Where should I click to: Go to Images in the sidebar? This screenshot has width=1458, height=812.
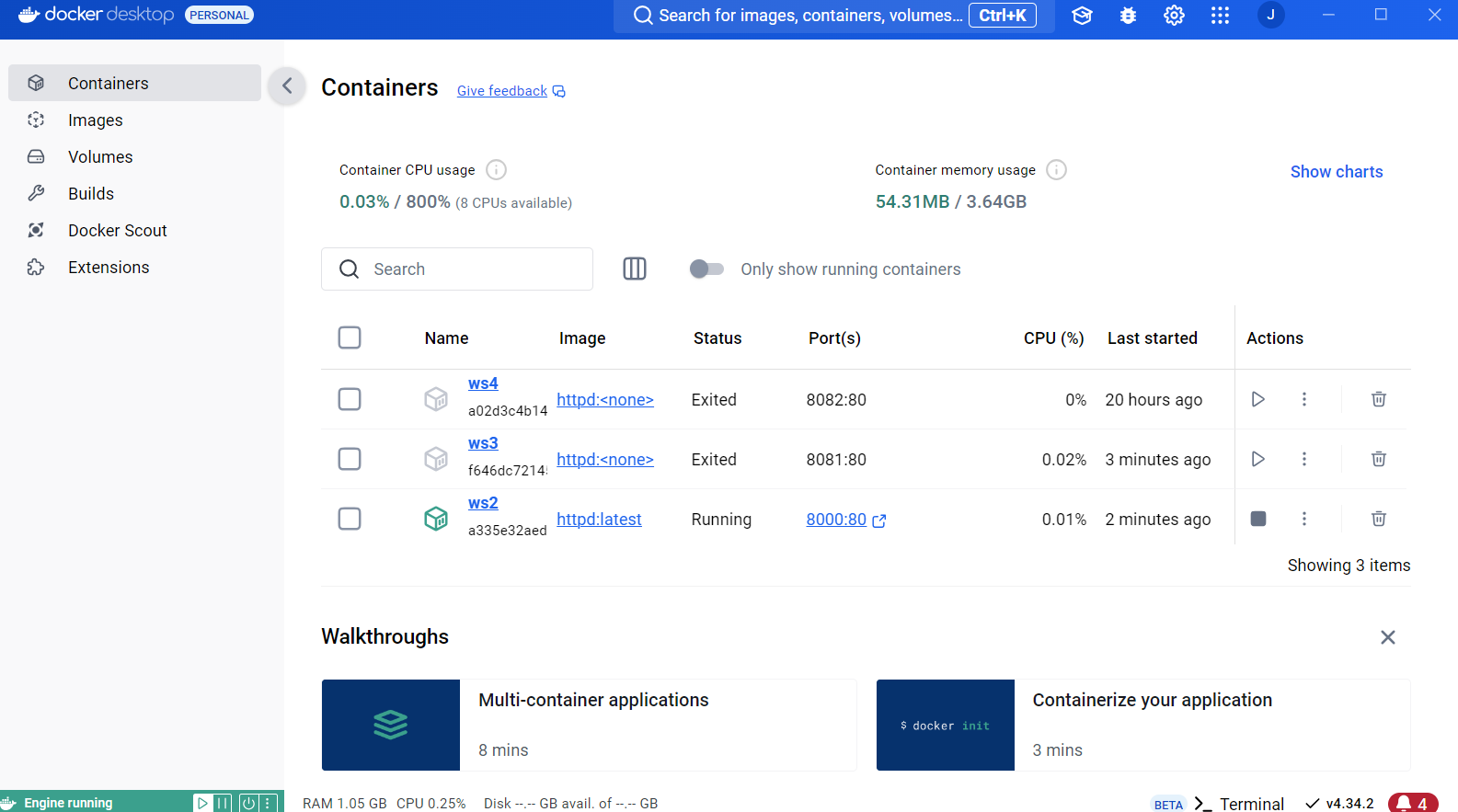(134, 120)
